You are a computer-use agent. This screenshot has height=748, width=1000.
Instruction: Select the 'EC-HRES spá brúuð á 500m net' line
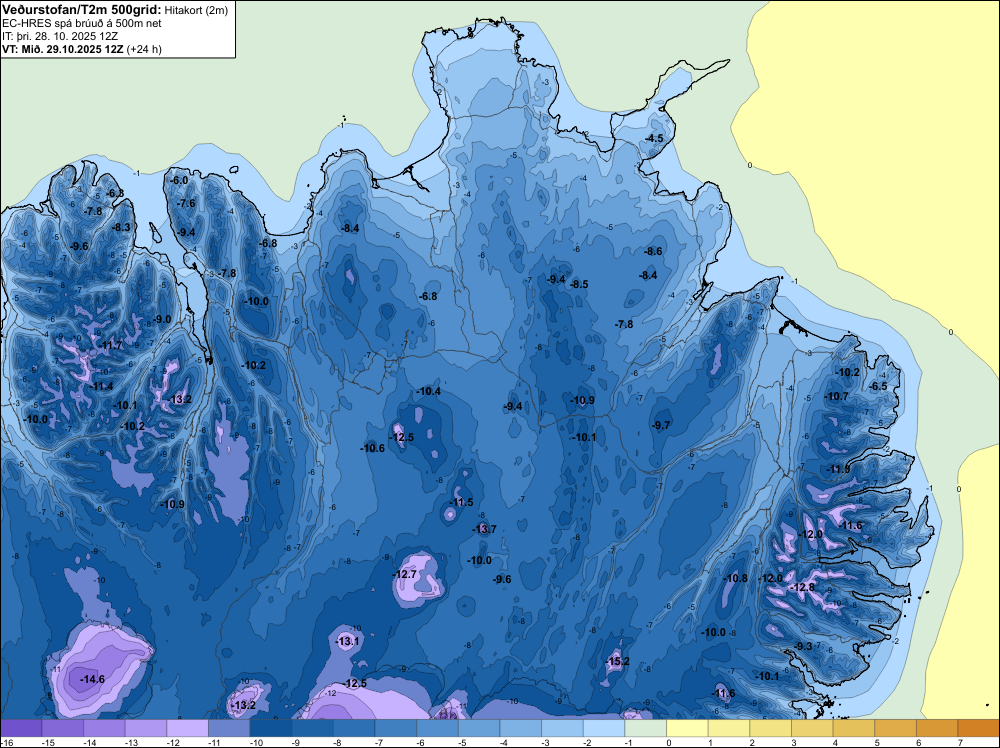click(x=82, y=23)
